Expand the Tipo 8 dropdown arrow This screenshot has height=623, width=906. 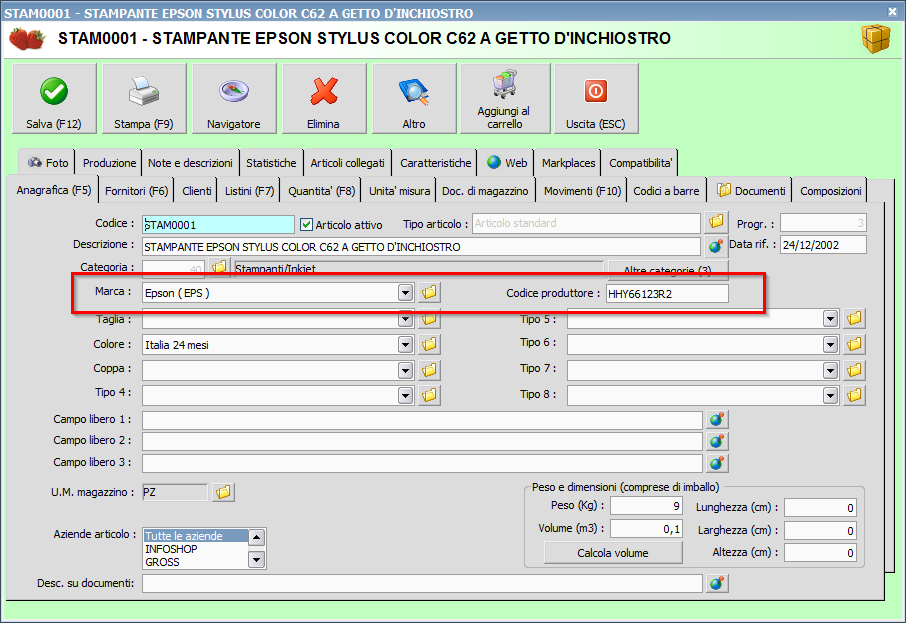tap(830, 396)
